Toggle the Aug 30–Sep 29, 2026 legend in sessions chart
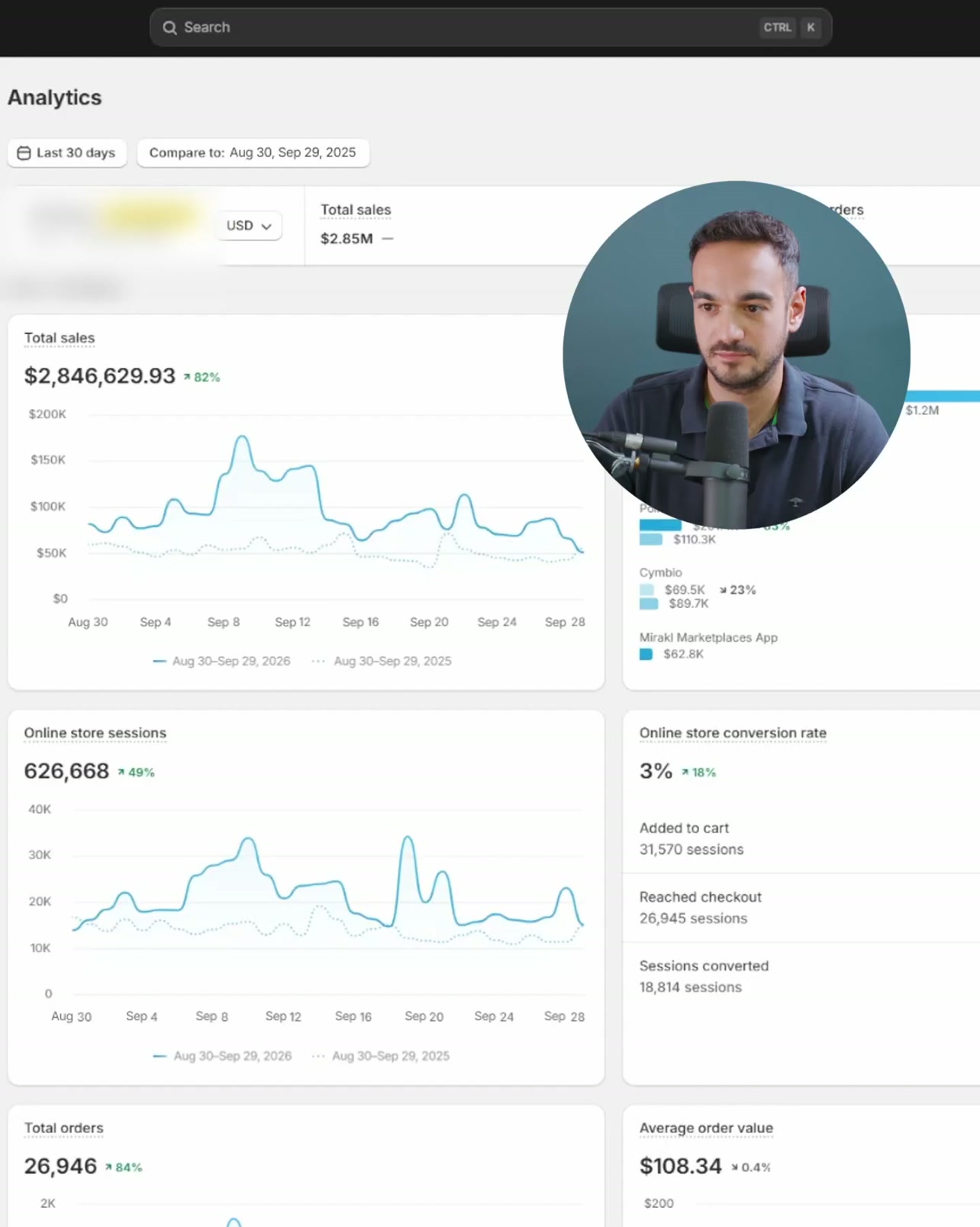 click(x=222, y=1056)
